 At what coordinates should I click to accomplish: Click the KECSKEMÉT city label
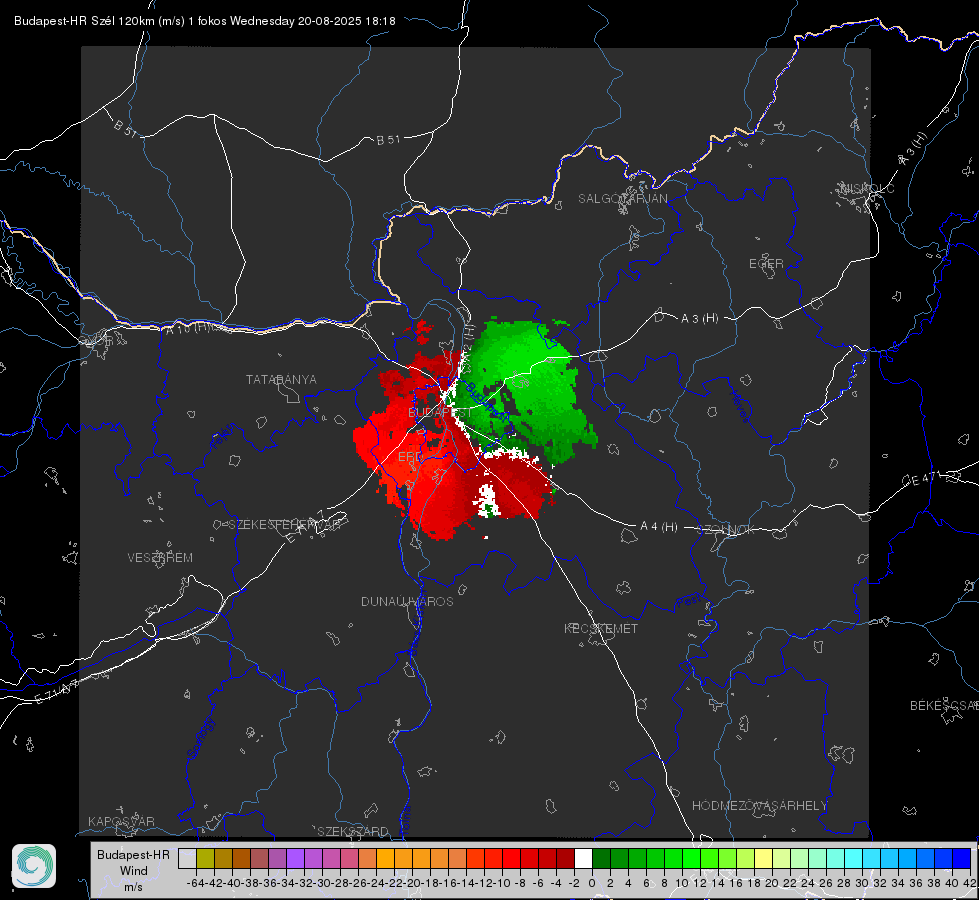[x=601, y=628]
